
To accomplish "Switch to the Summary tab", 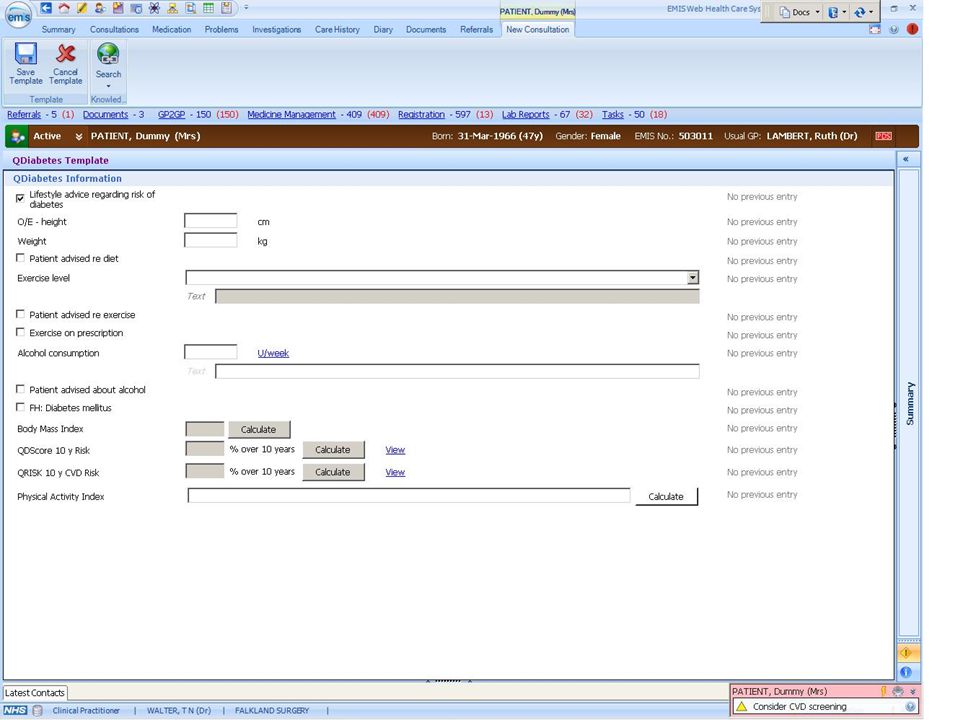I will pyautogui.click(x=58, y=29).
